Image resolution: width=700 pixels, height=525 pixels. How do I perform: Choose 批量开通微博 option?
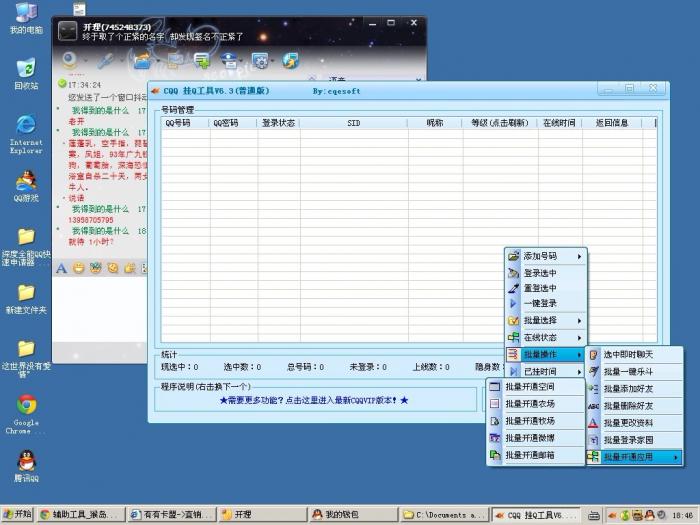pyautogui.click(x=536, y=438)
